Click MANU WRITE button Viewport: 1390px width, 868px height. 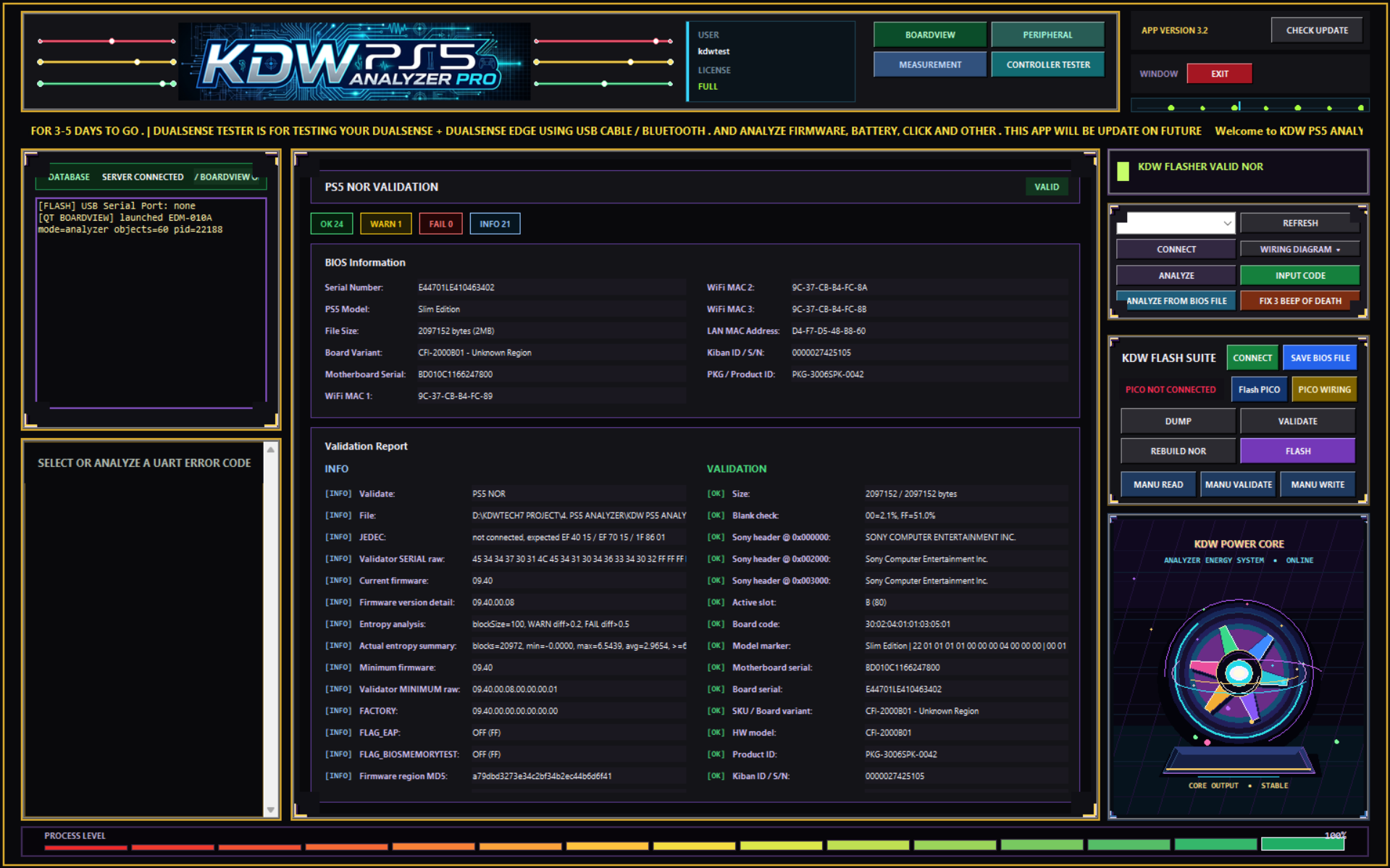click(x=1317, y=484)
